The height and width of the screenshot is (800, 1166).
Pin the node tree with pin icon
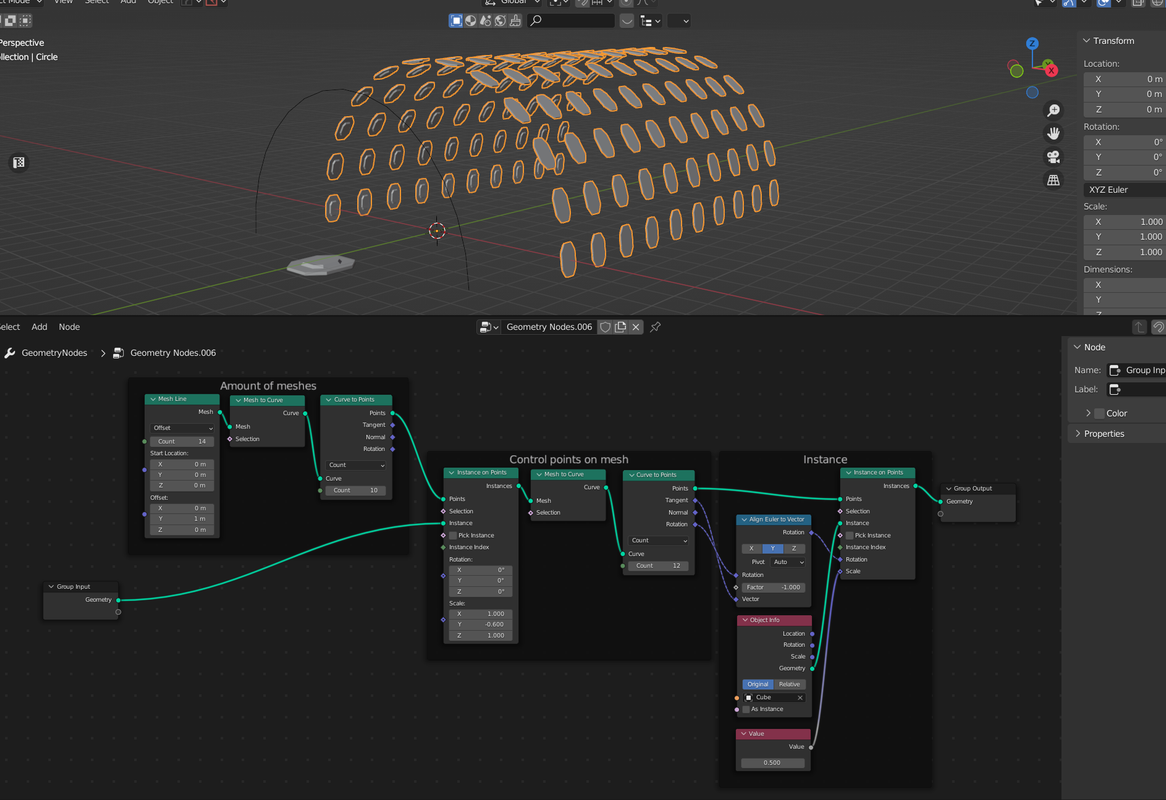[x=655, y=327]
